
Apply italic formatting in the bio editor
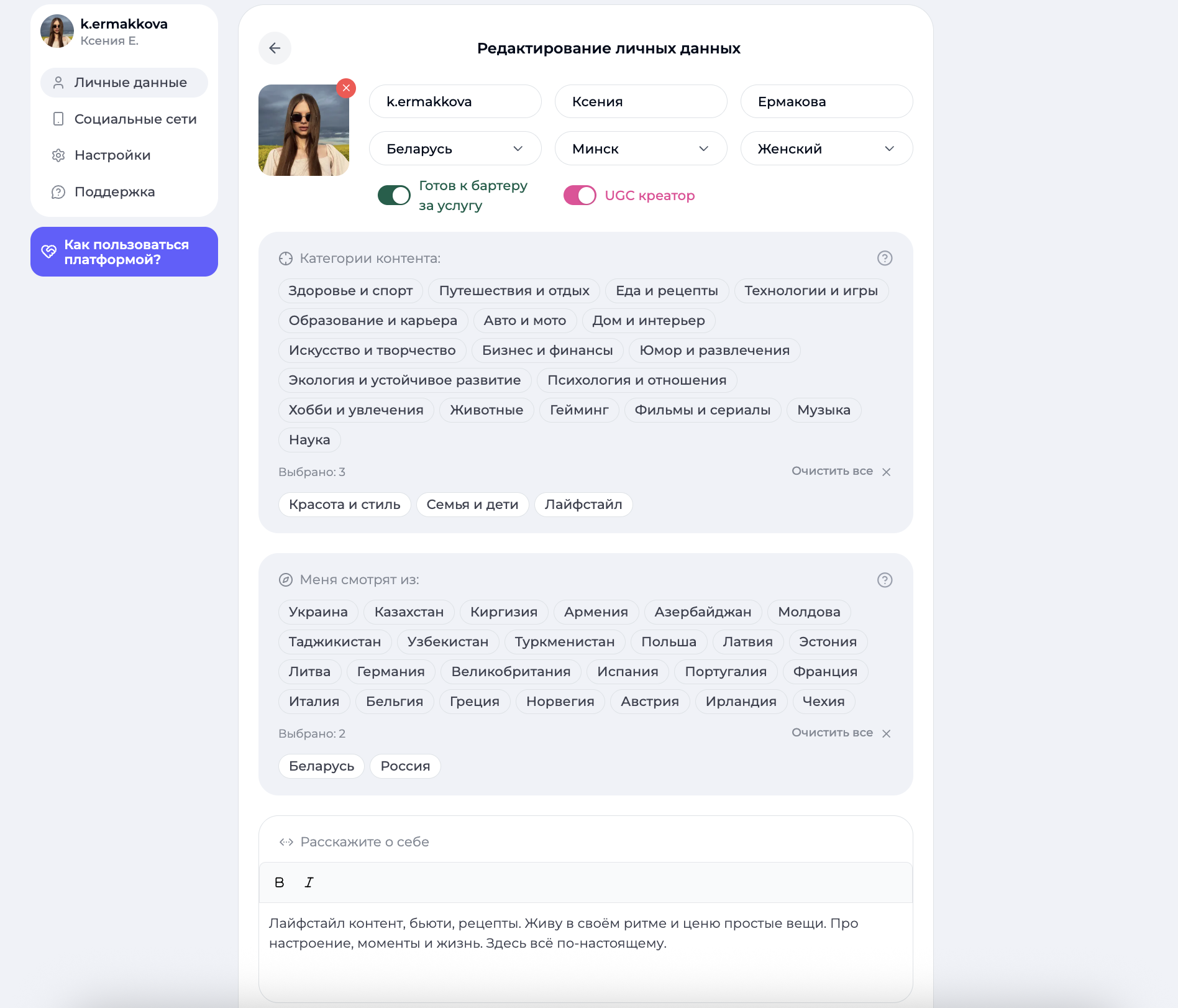308,882
